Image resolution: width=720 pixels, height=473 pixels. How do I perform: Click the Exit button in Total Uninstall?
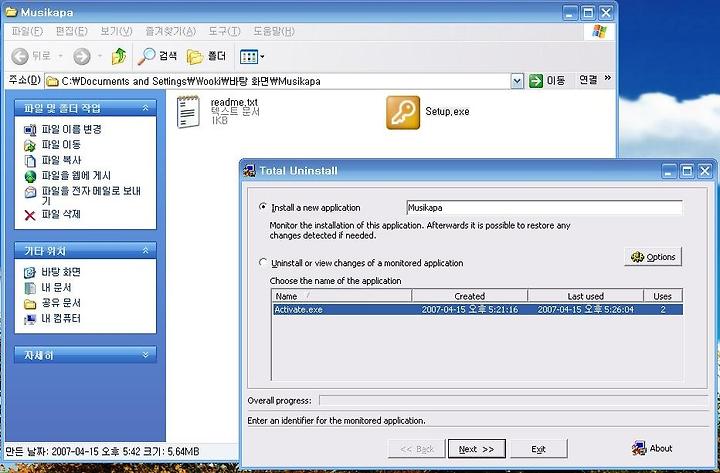coord(539,449)
